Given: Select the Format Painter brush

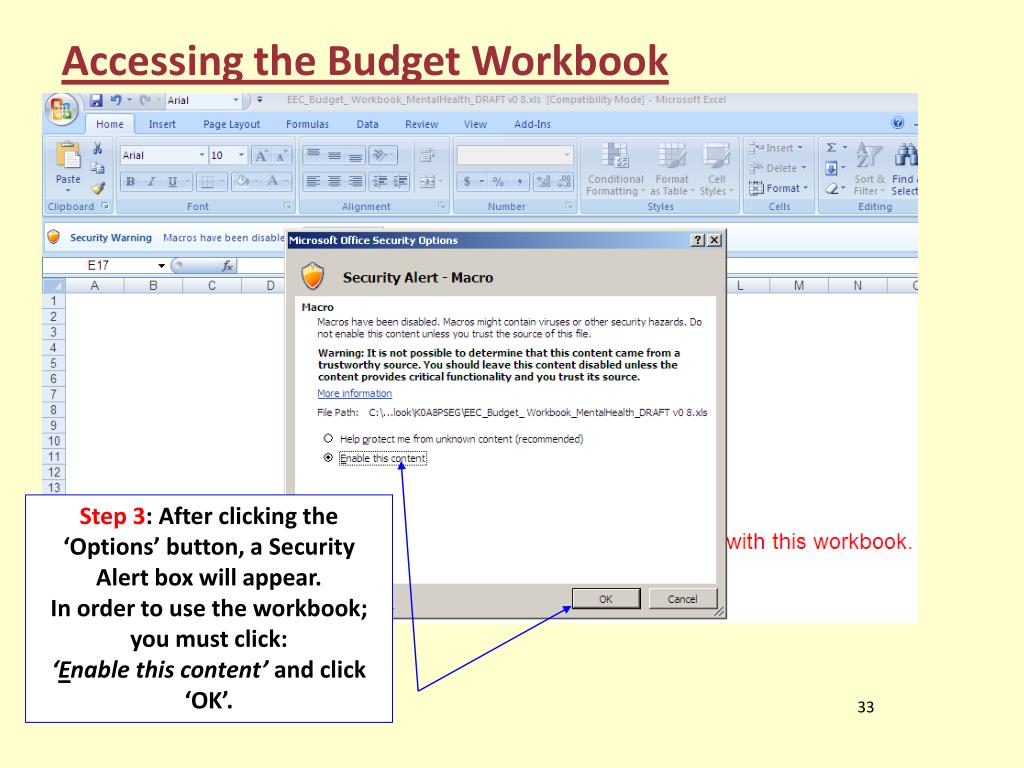Looking at the screenshot, I should [98, 188].
